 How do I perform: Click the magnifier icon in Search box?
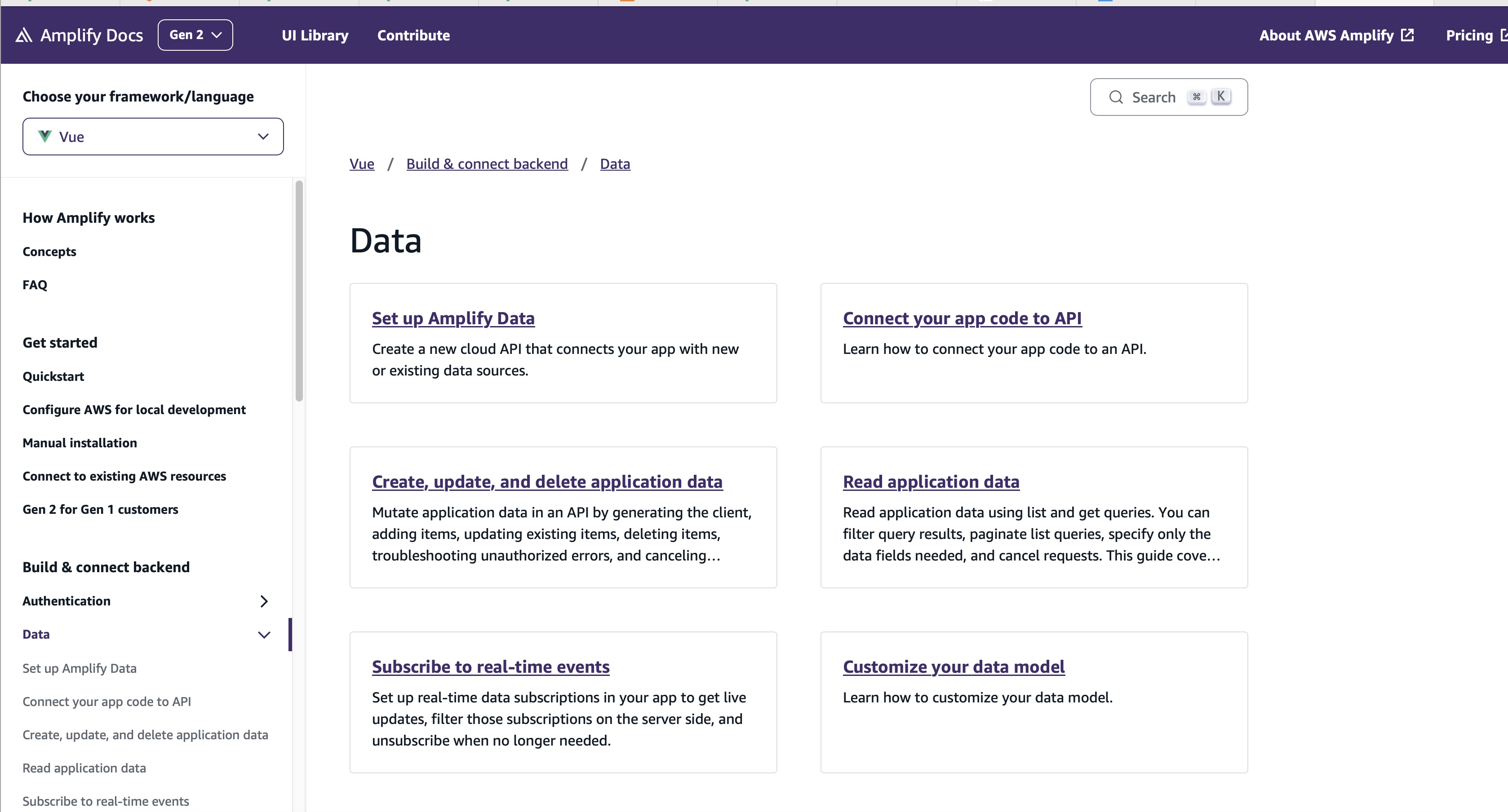tap(1116, 97)
